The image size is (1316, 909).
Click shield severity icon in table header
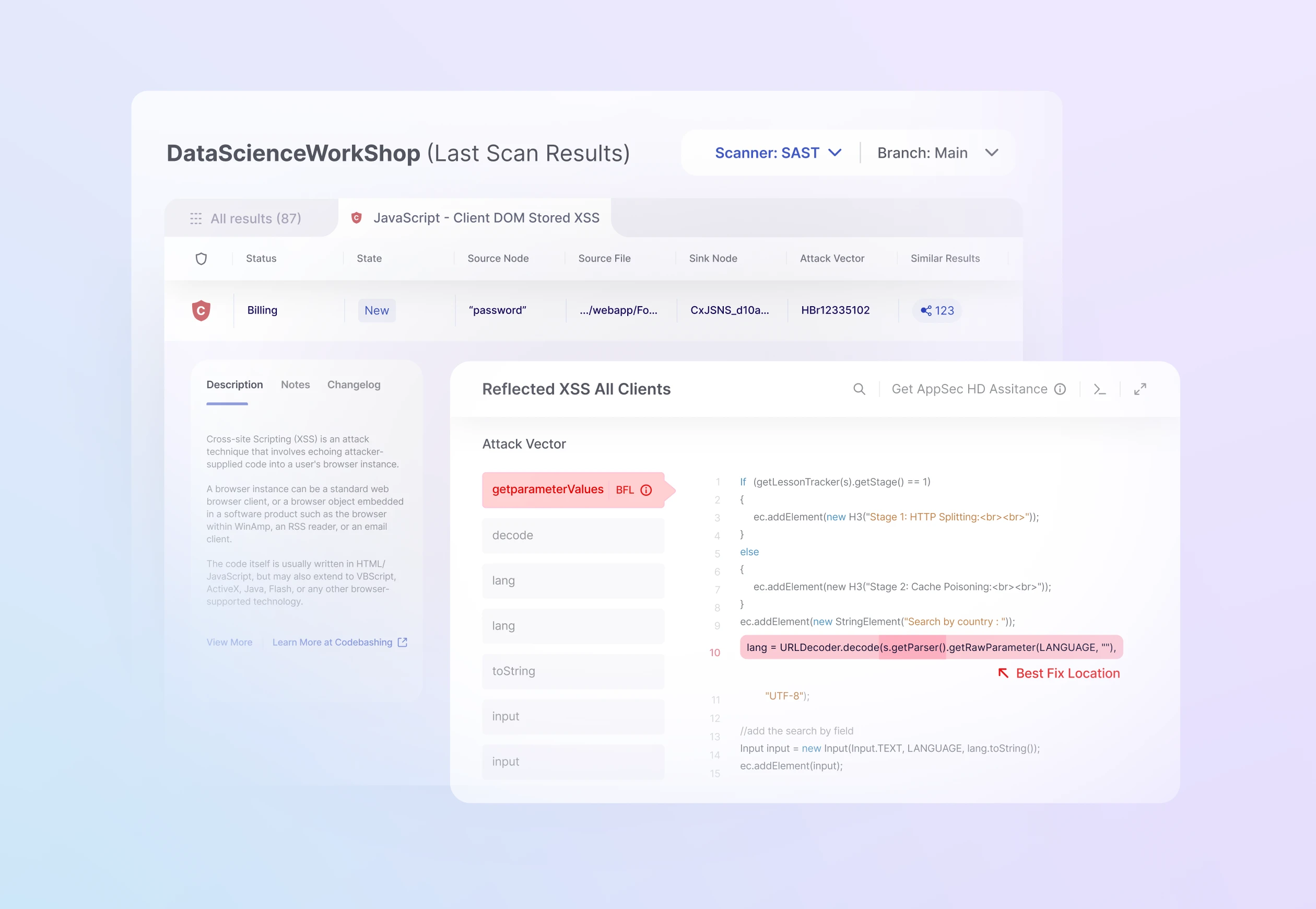click(201, 259)
